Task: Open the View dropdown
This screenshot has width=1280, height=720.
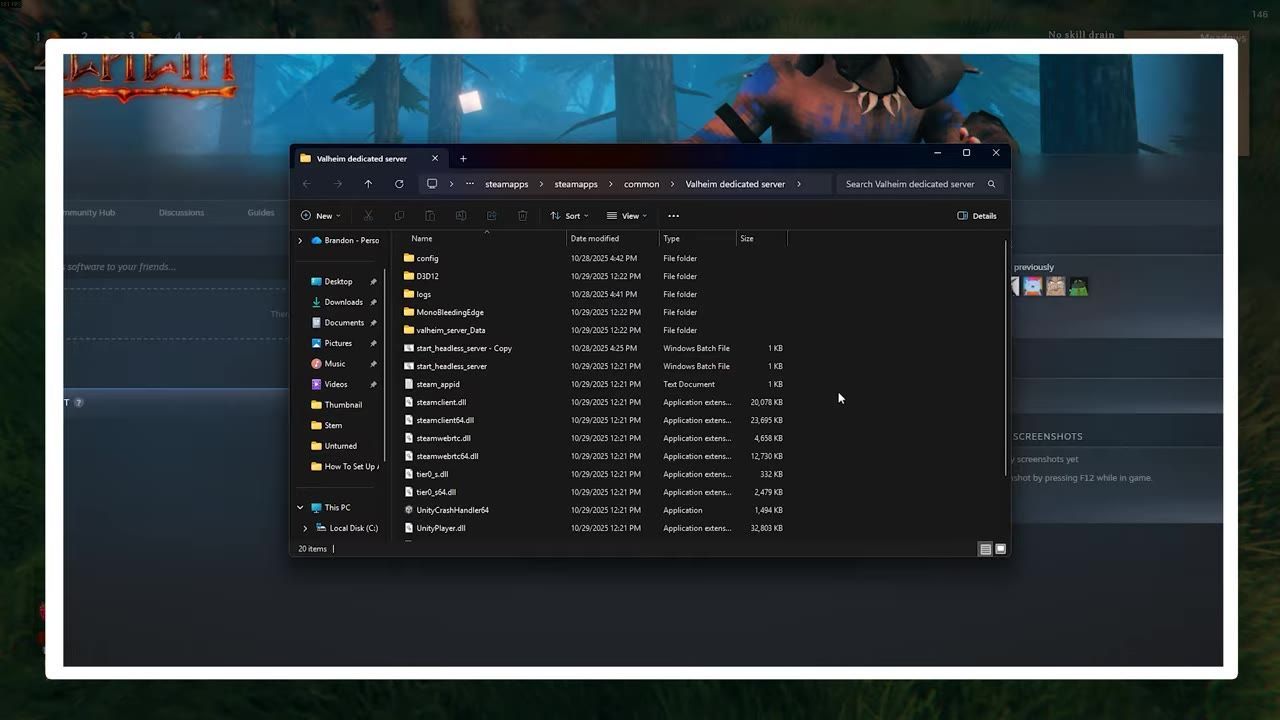Action: tap(626, 216)
